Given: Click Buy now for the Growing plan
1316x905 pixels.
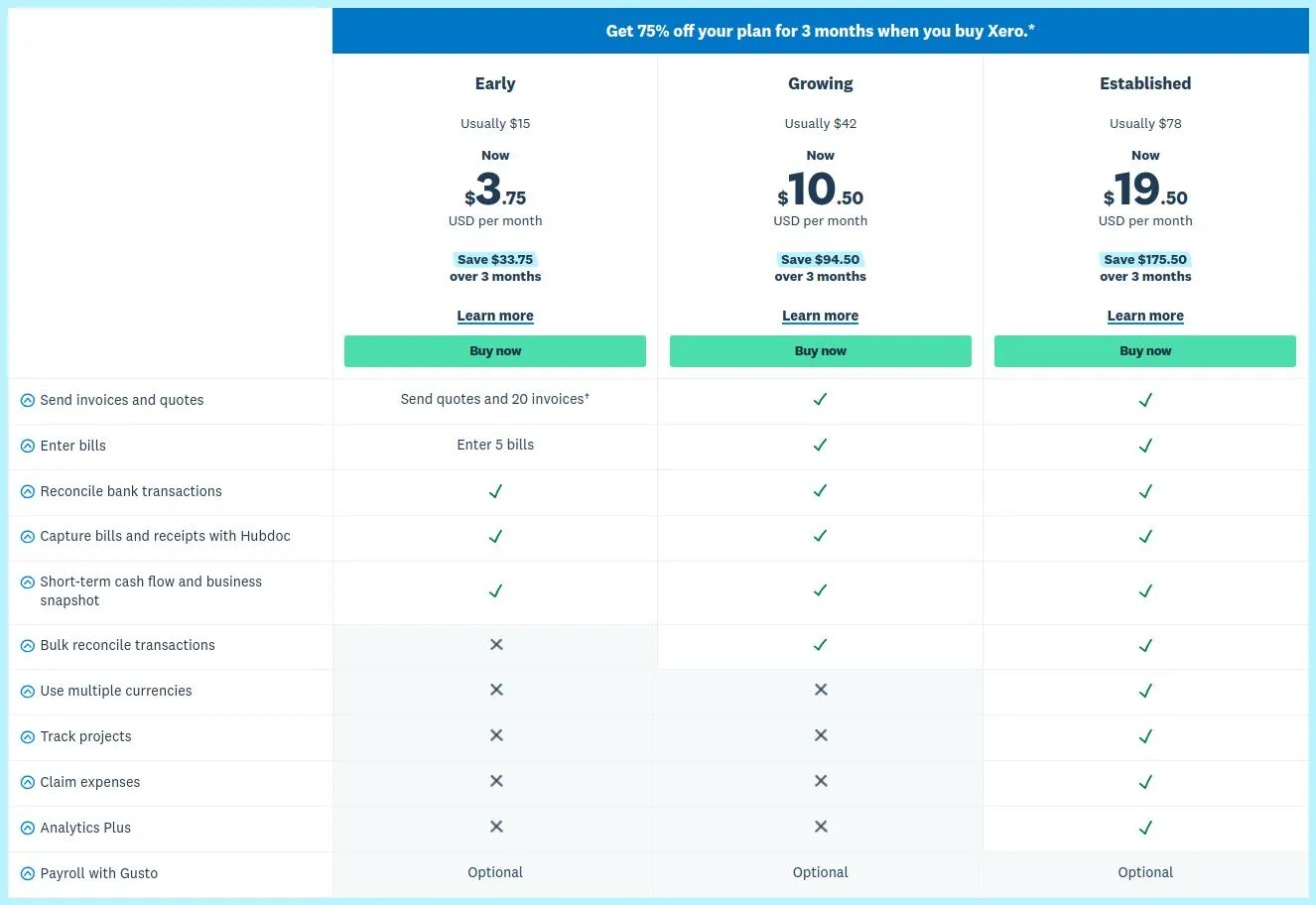Looking at the screenshot, I should coord(821,351).
